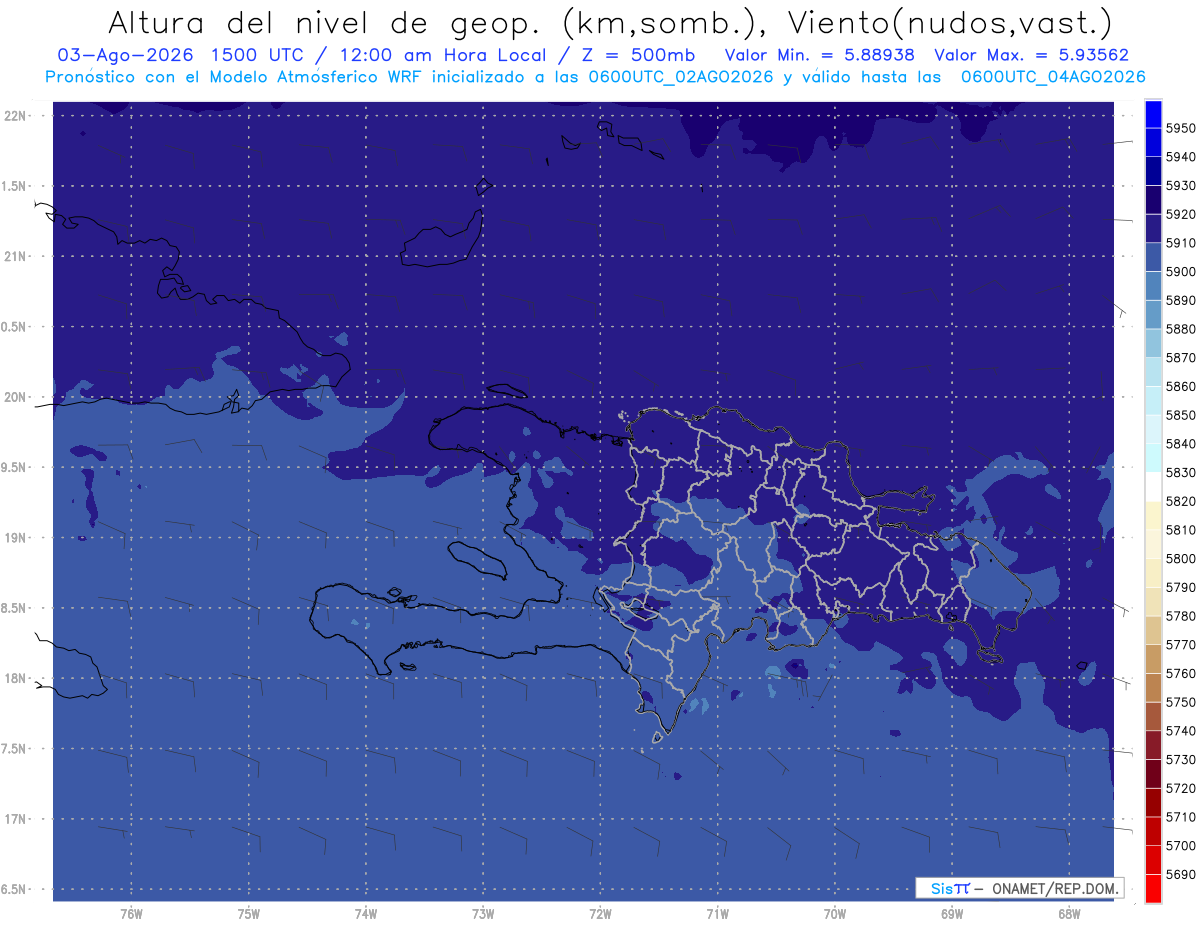Click the 5950 colorbar label
This screenshot has width=1200, height=927.
pos(1181,128)
